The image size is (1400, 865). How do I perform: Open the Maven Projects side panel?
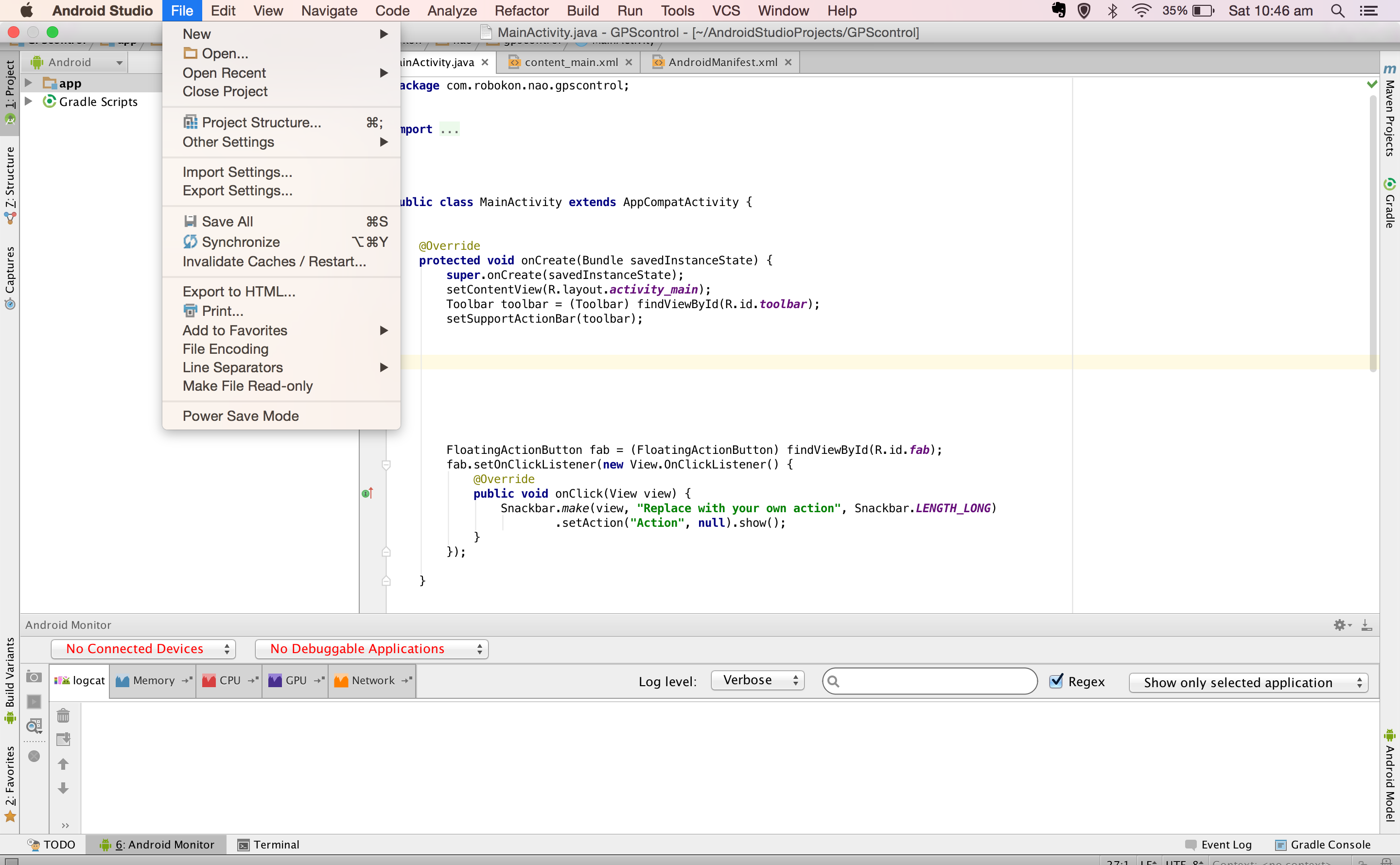[x=1390, y=110]
